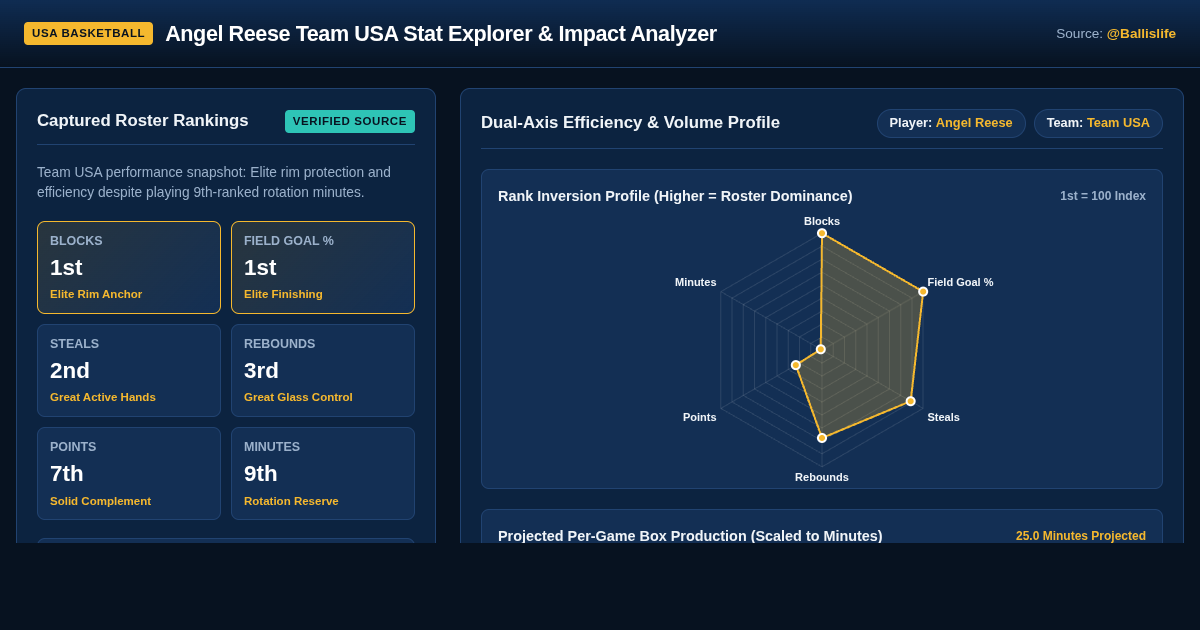
Task: Click the Rank Inversion Profile chart title
Action: click(x=675, y=196)
